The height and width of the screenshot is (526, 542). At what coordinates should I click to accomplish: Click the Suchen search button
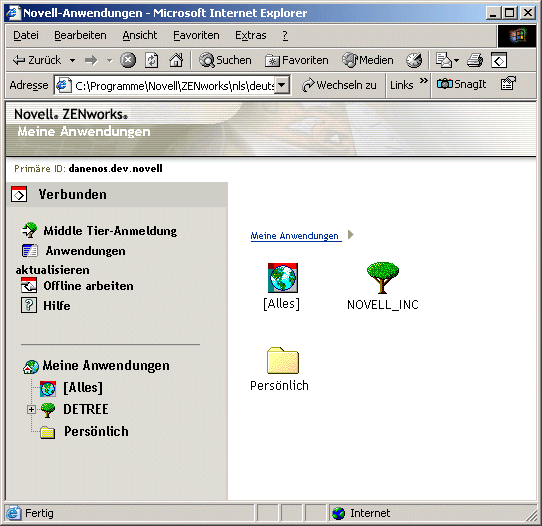pos(225,60)
